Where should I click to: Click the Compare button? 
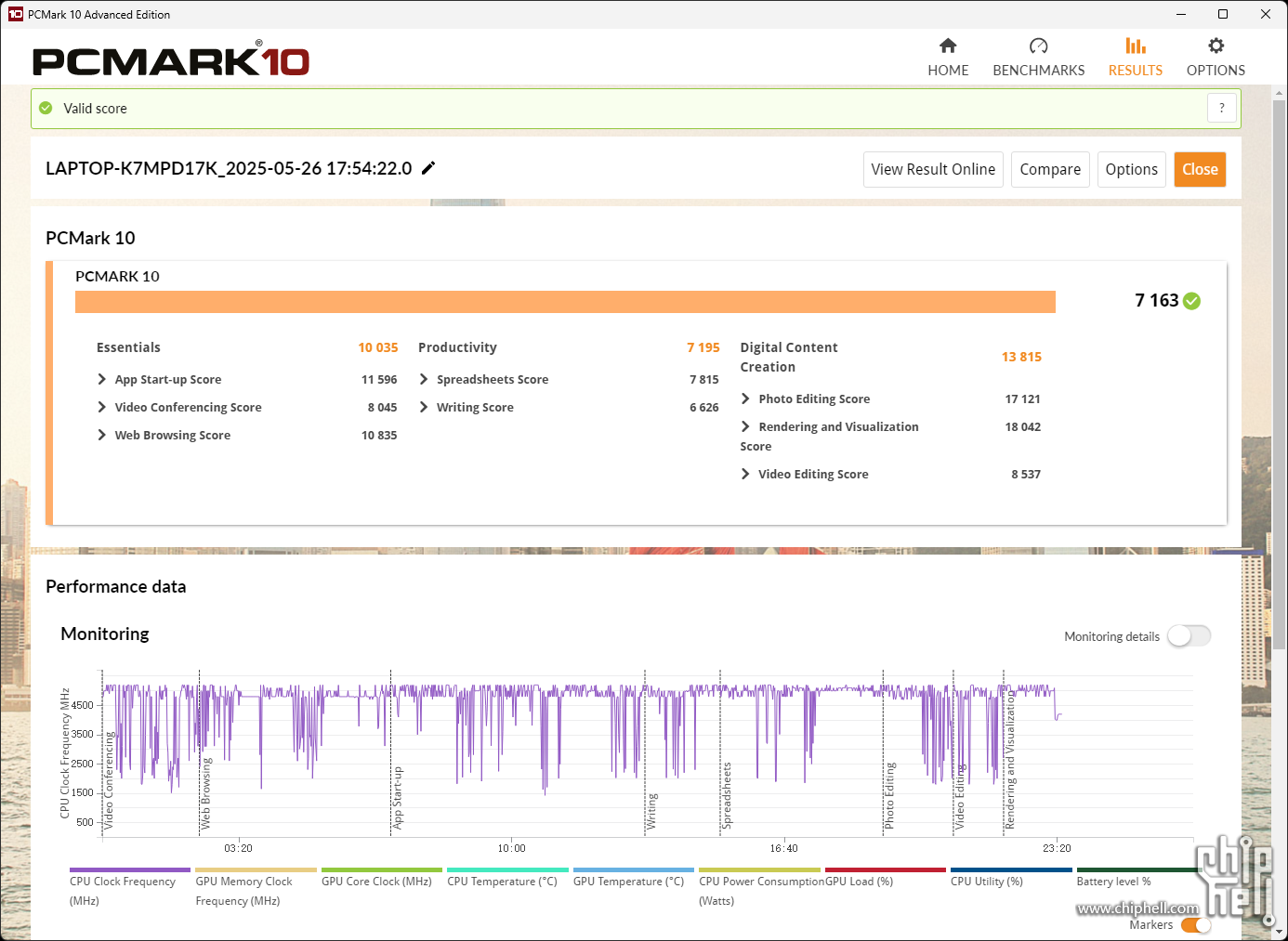click(1050, 169)
